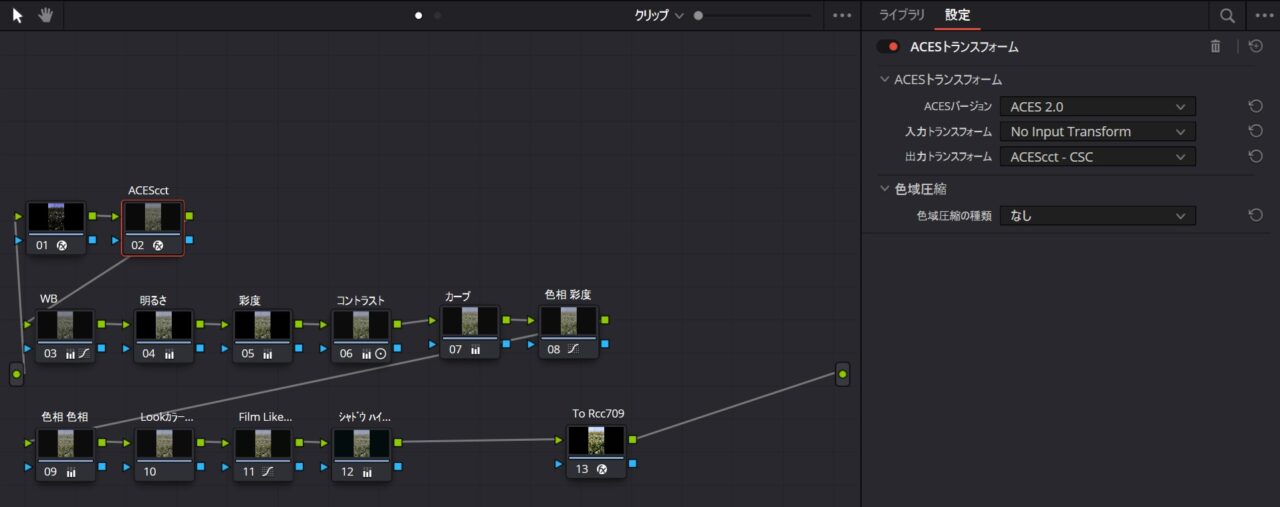Open the ACEScct - CSC output dropdown

[1097, 156]
